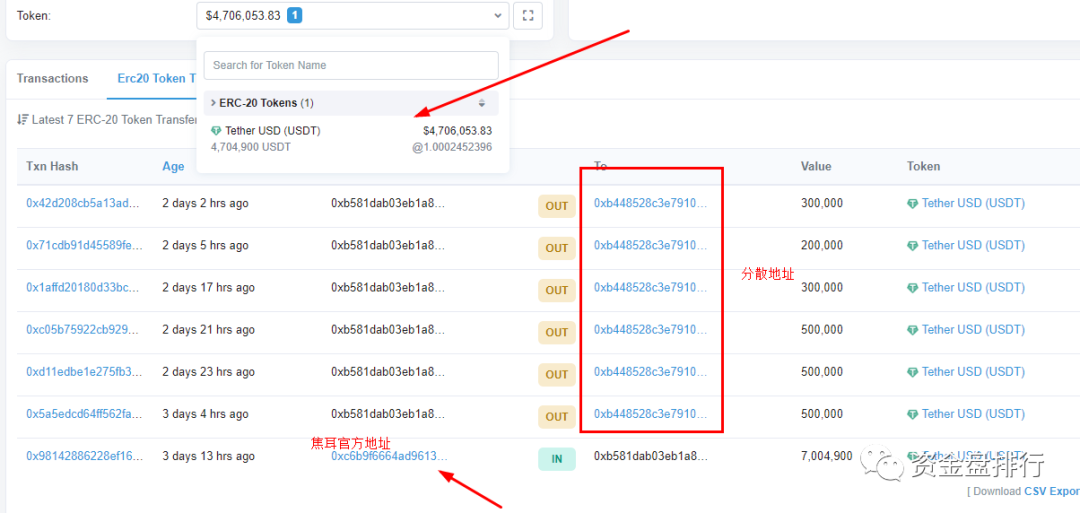The image size is (1080, 513).
Task: Click the IN badge in 3 days 13 hrs row
Action: (557, 459)
